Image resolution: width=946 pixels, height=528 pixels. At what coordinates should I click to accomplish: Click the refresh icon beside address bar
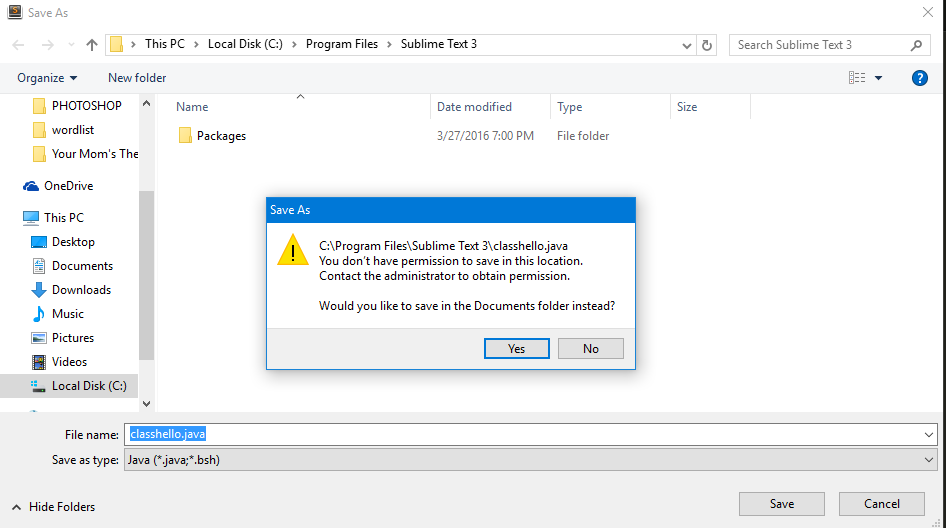707,45
